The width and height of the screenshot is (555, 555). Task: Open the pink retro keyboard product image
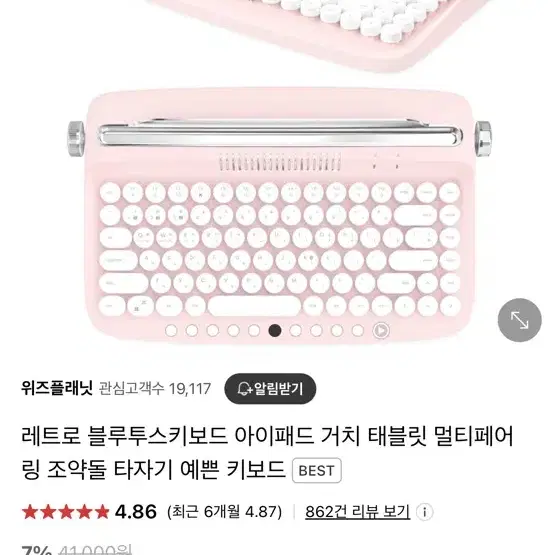(279, 214)
